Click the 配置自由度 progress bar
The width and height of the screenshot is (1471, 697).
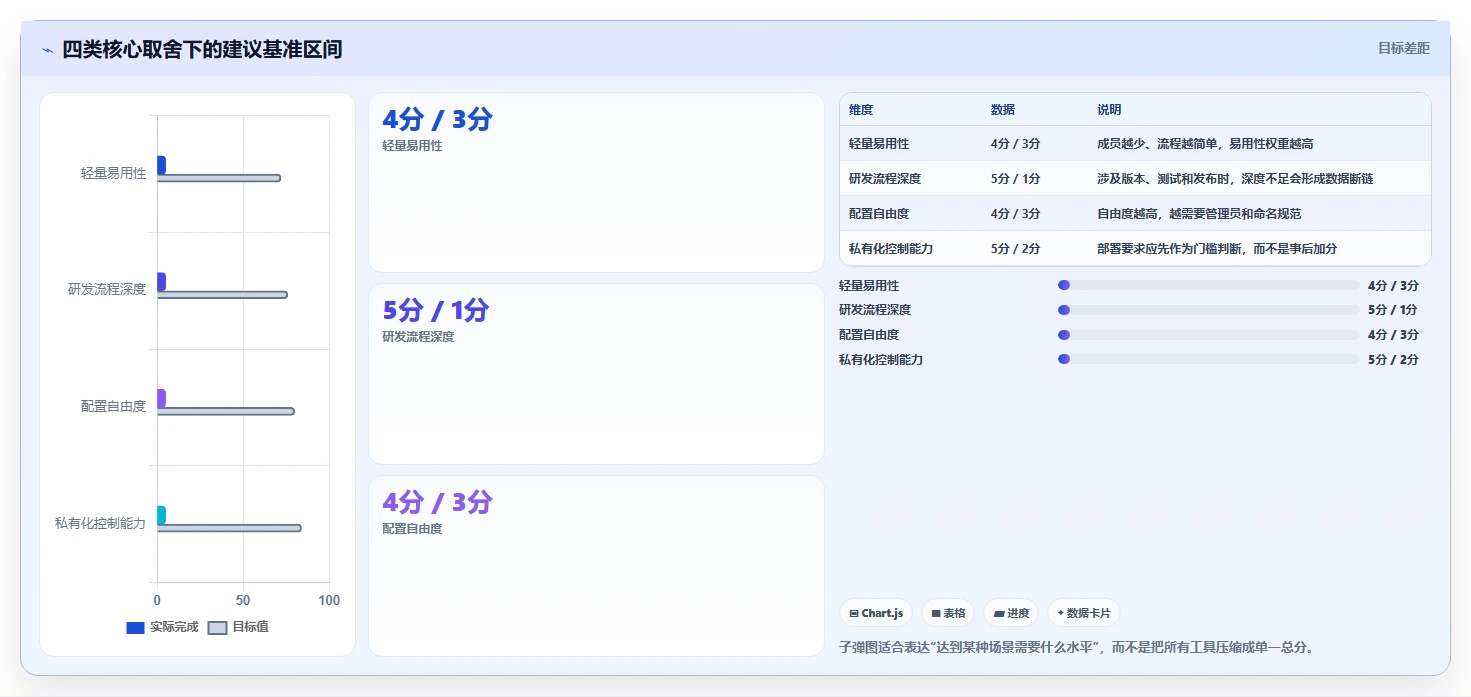tap(1209, 335)
